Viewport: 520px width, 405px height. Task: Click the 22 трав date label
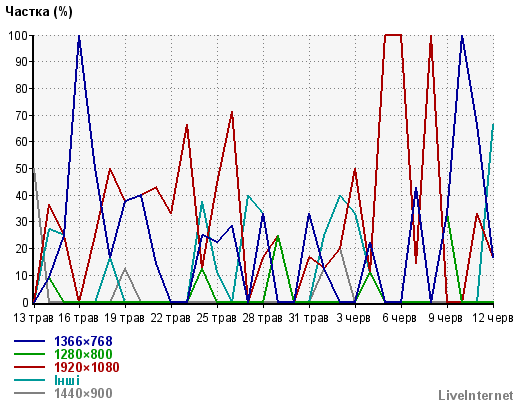[171, 318]
